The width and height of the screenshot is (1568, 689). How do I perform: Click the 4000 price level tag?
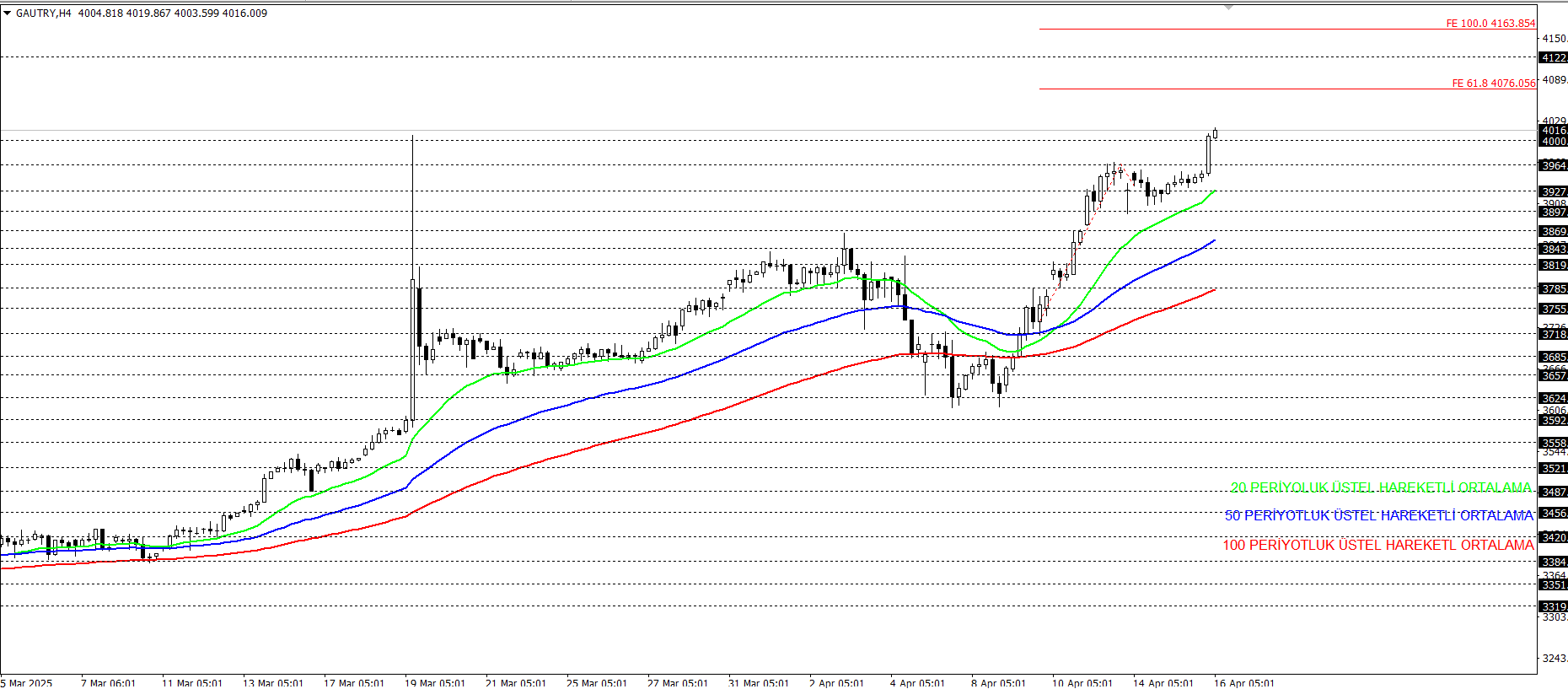tap(1554, 141)
